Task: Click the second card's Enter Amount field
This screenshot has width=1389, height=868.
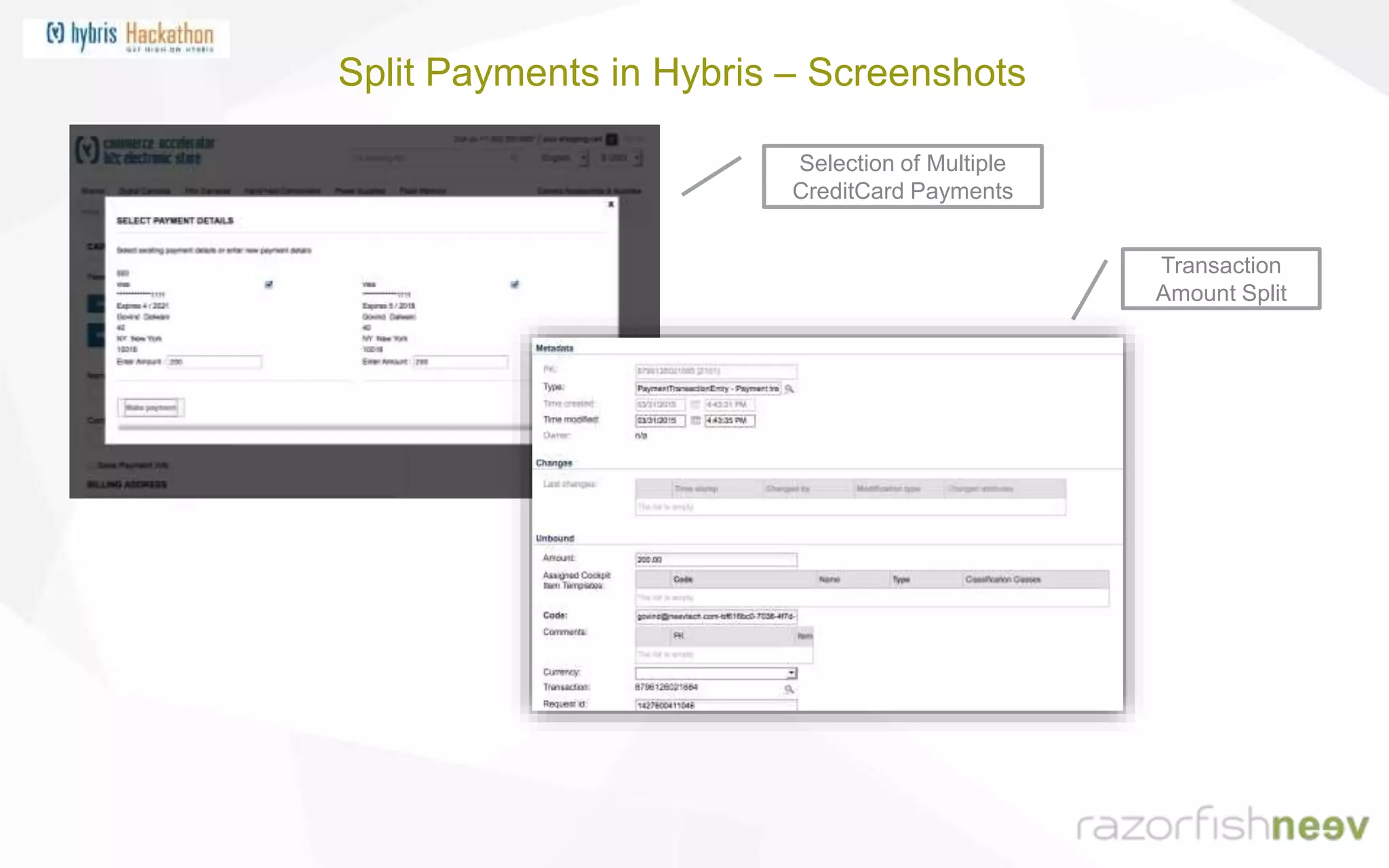Action: point(461,362)
